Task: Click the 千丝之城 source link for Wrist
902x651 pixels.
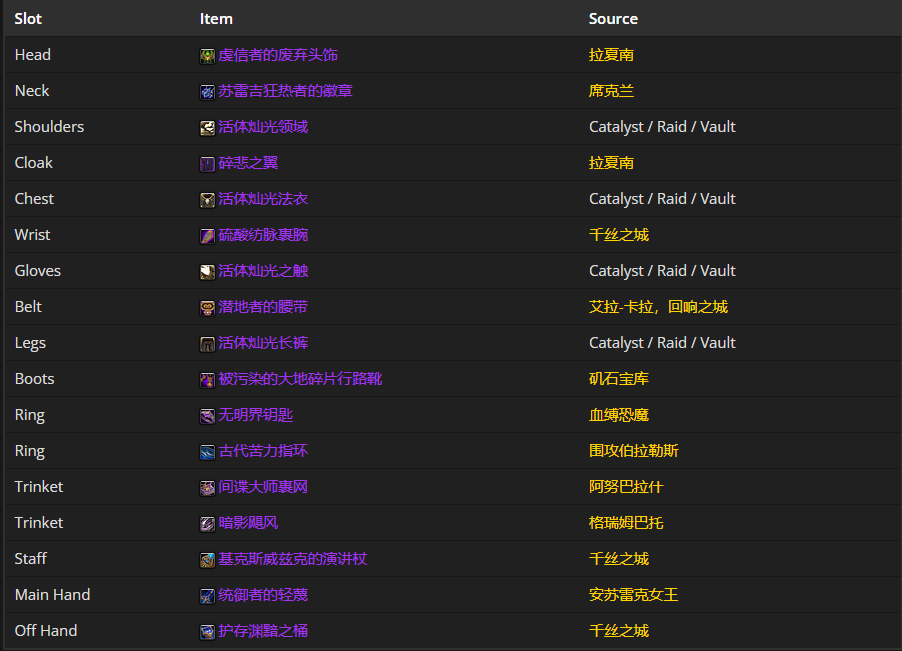Action: (620, 235)
